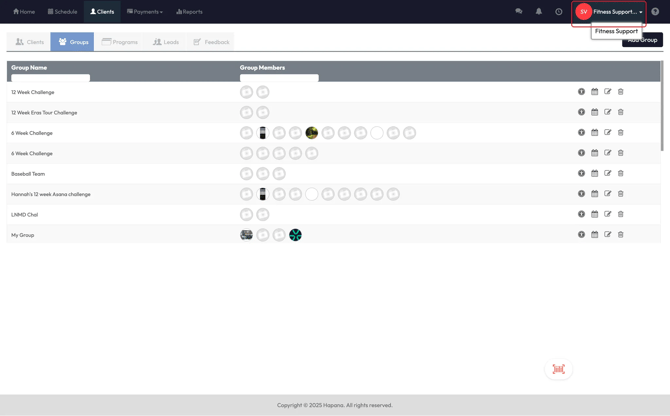Open calendar for My Group
The width and height of the screenshot is (670, 416).
pos(594,235)
